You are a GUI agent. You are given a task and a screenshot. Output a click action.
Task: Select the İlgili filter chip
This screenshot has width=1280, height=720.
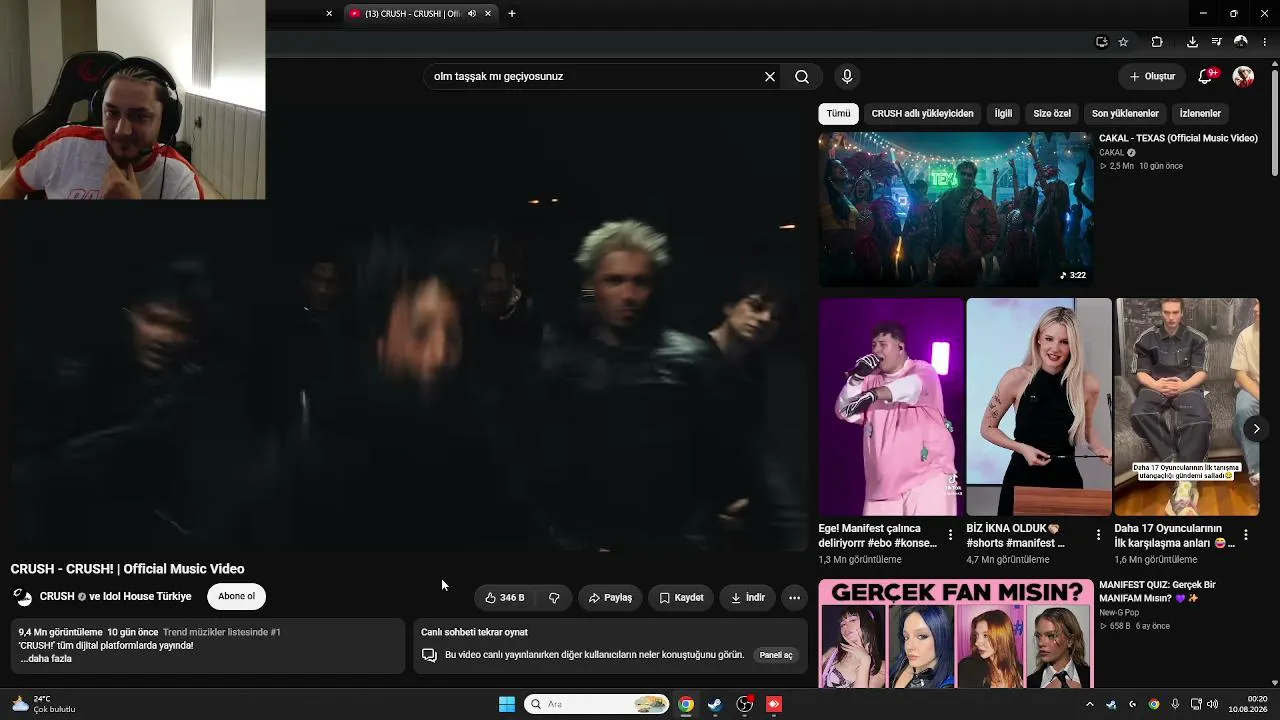[x=1003, y=113]
